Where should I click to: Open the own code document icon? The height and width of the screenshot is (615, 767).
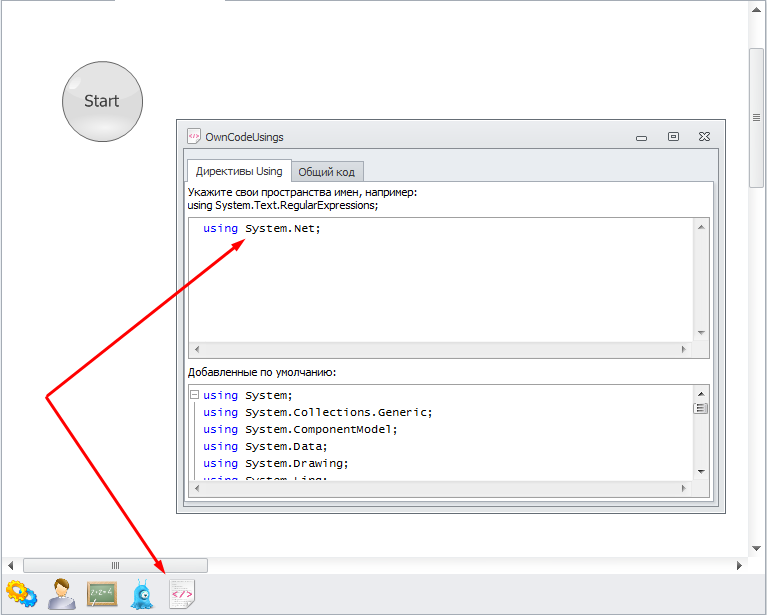(x=182, y=594)
